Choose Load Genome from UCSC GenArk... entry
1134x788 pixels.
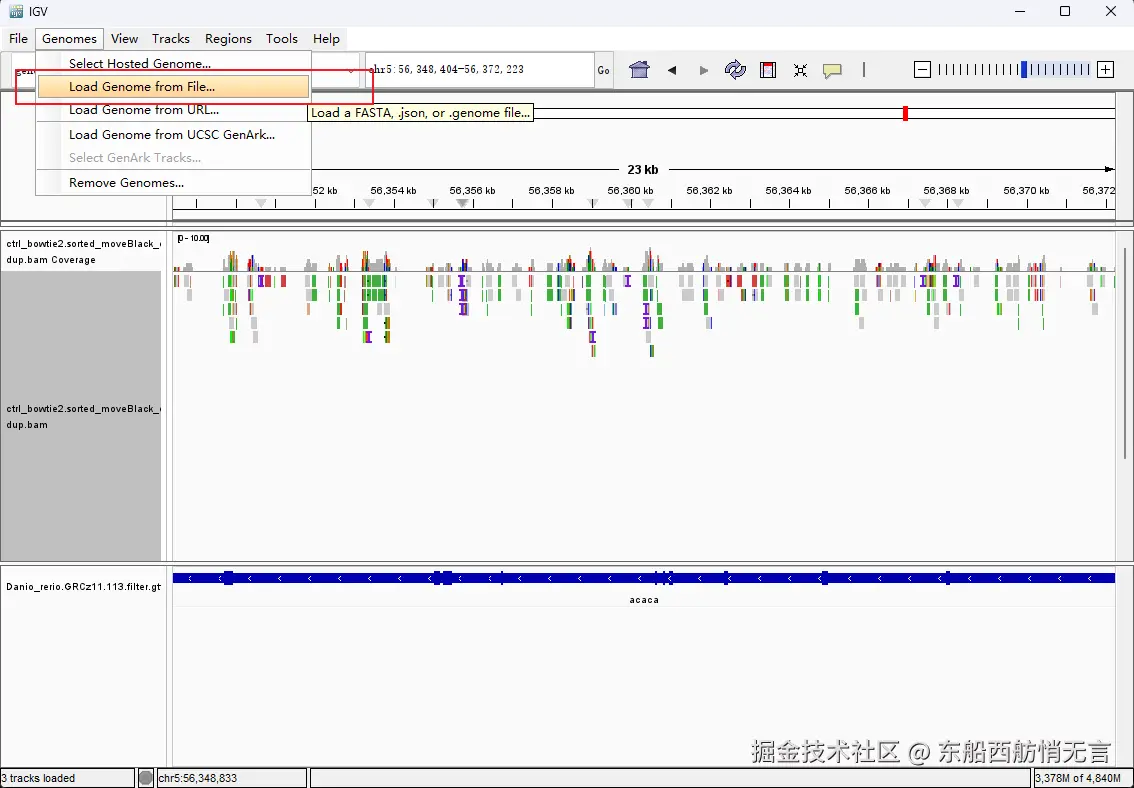click(174, 134)
